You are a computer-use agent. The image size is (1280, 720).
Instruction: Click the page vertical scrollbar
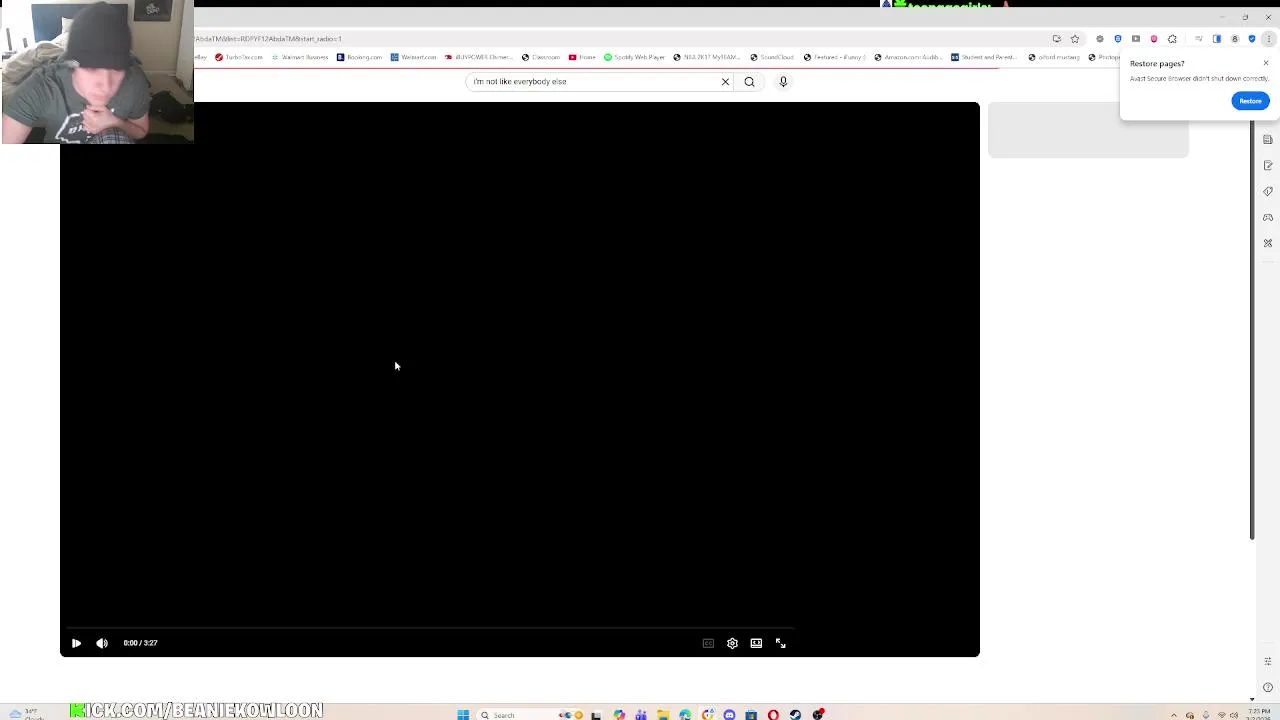1252,330
